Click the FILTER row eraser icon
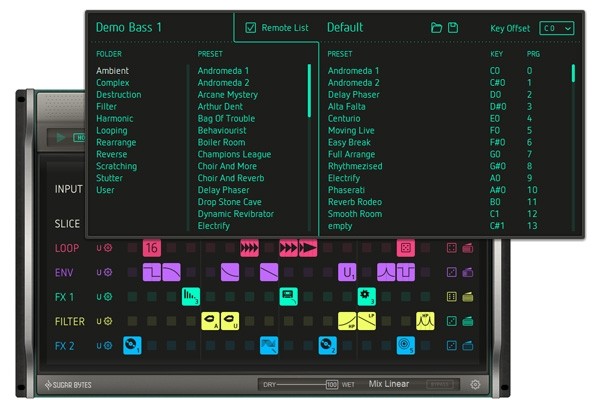This screenshot has width=600, height=400. (x=468, y=321)
